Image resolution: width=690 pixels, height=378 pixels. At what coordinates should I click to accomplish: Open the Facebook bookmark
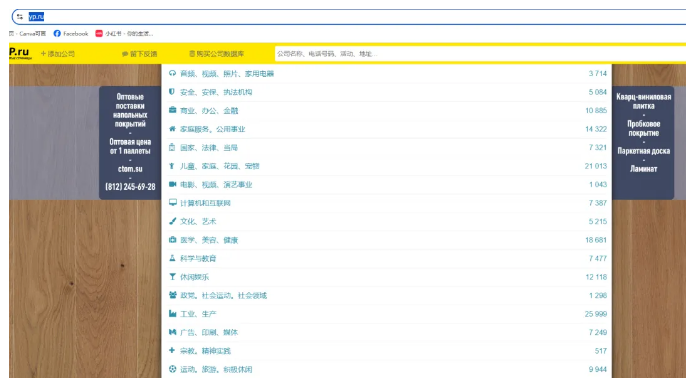[x=71, y=33]
